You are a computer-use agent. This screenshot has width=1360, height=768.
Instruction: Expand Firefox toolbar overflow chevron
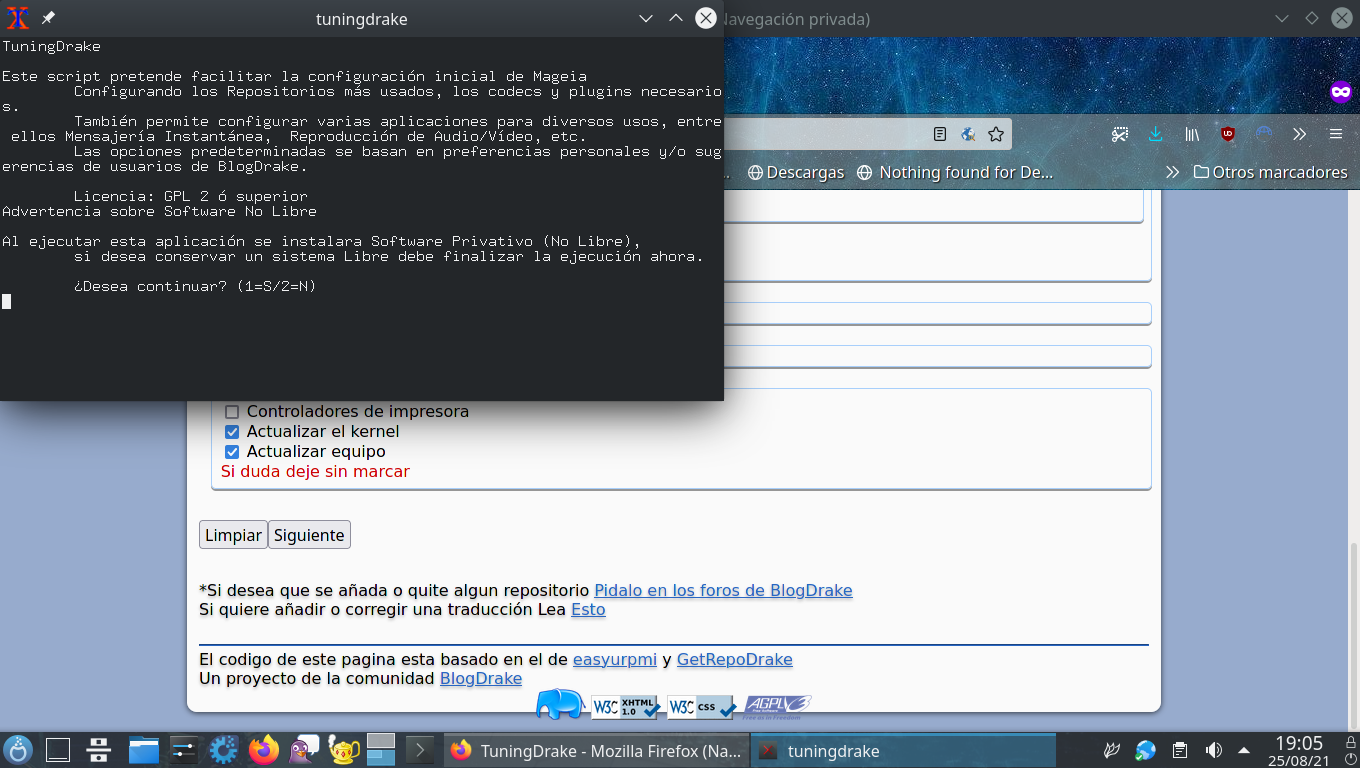click(x=1300, y=134)
